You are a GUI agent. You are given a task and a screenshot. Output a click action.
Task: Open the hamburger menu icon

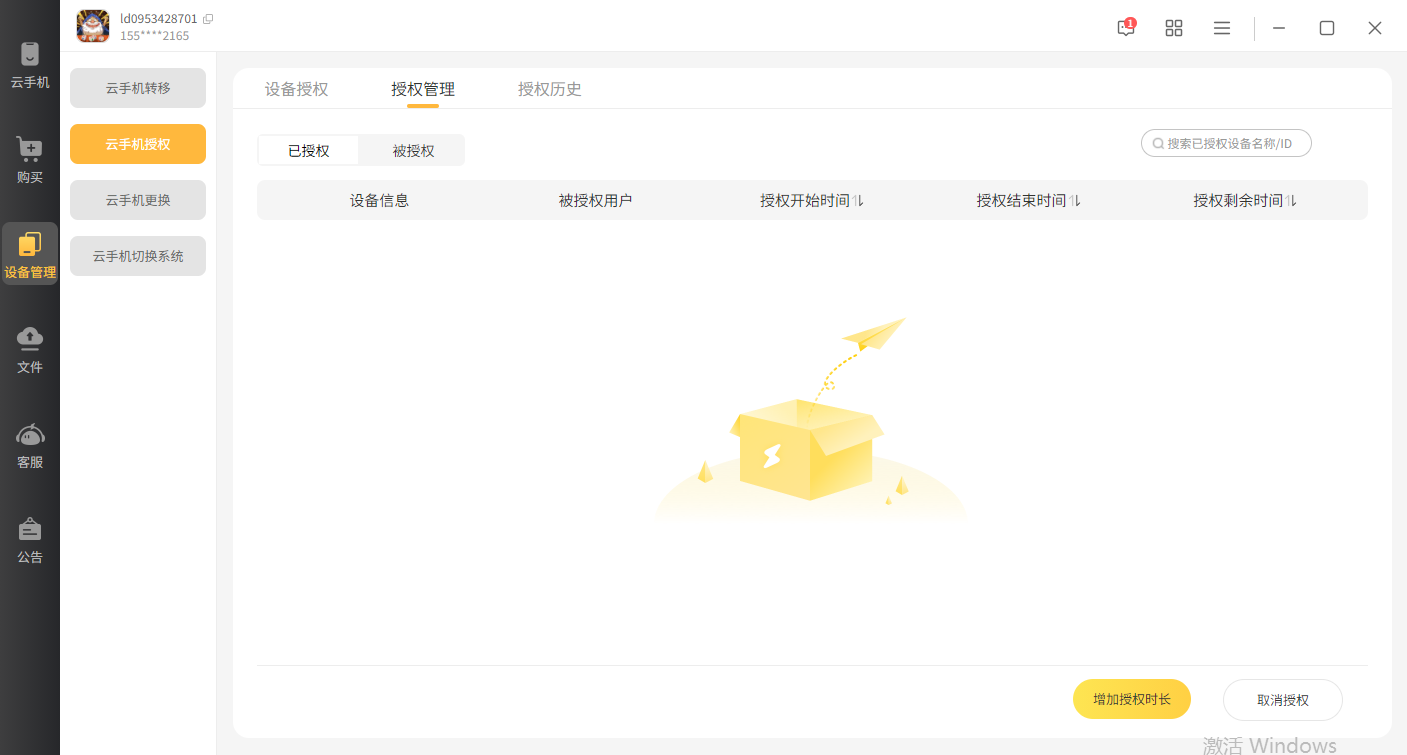point(1222,28)
